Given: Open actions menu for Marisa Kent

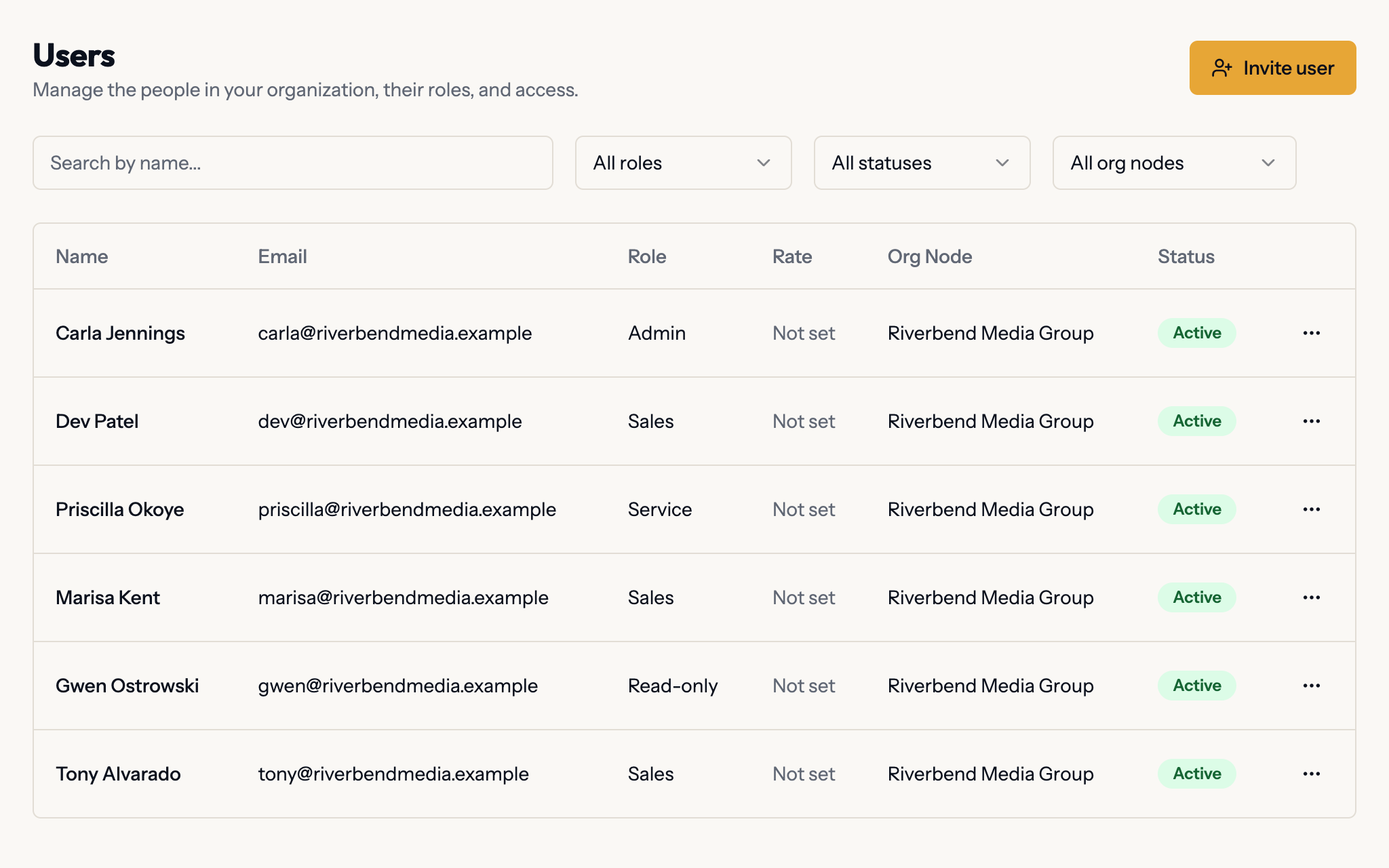Looking at the screenshot, I should (1311, 597).
